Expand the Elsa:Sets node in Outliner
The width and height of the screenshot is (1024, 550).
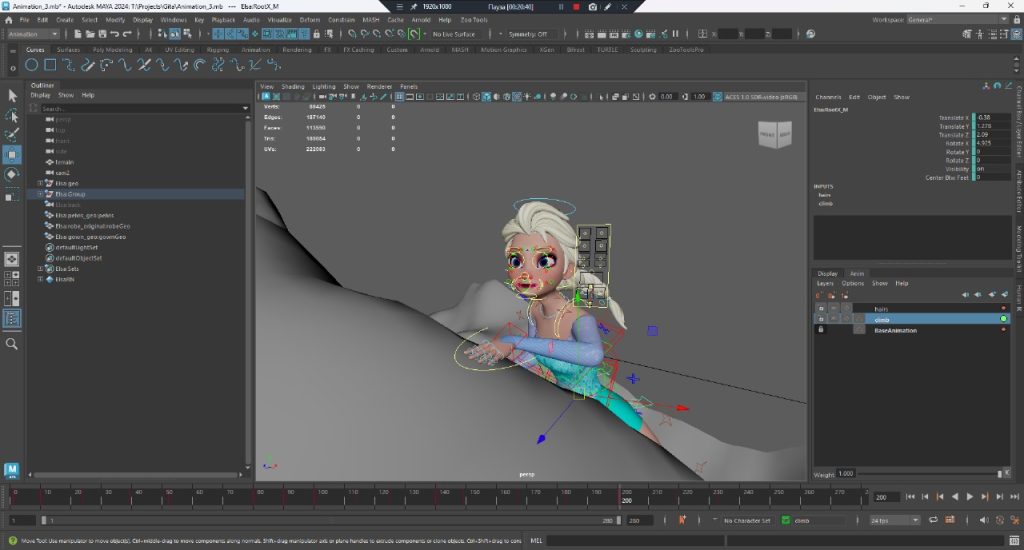click(x=40, y=268)
